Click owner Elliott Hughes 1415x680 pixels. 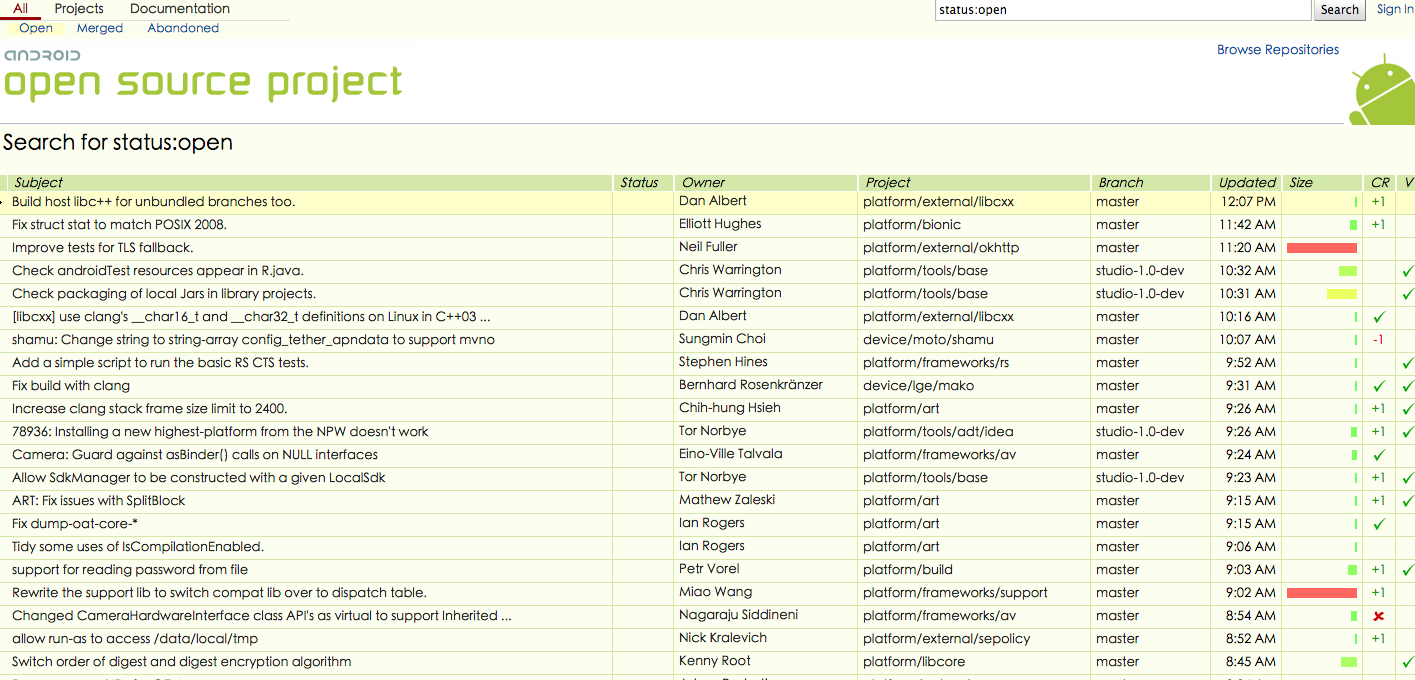[x=720, y=224]
